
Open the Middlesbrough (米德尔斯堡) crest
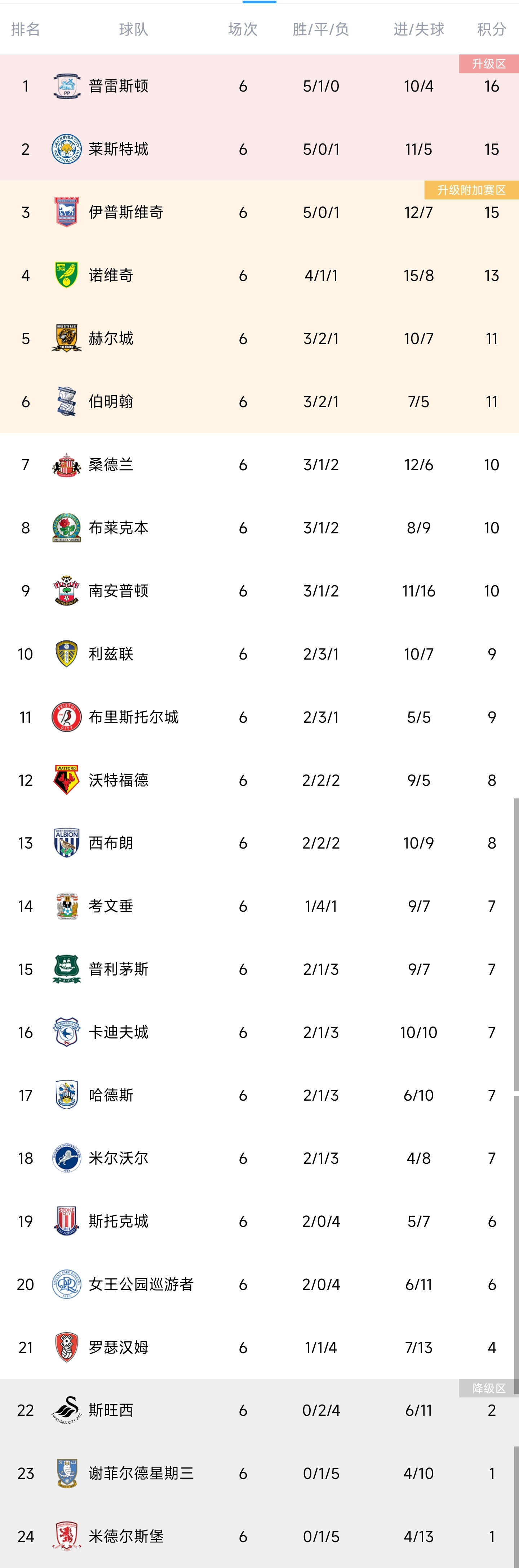click(x=66, y=1536)
